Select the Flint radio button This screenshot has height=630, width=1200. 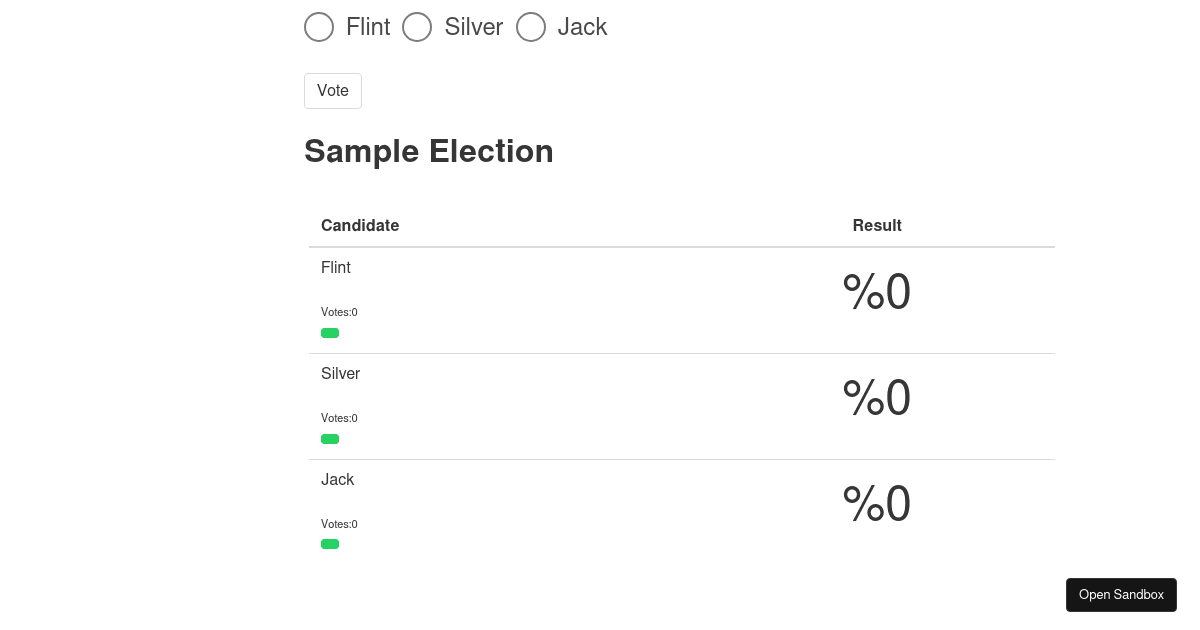click(319, 27)
